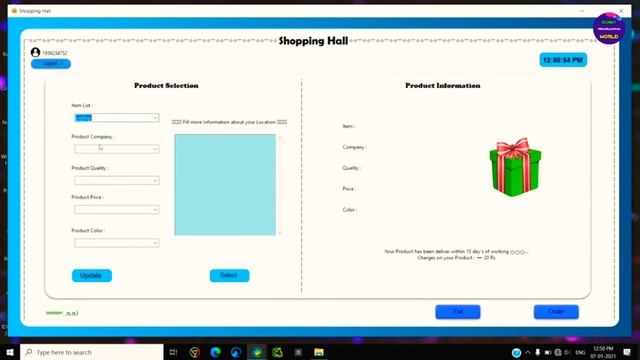The height and width of the screenshot is (360, 640).
Task: Click the Item List label
Action: click(x=82, y=105)
